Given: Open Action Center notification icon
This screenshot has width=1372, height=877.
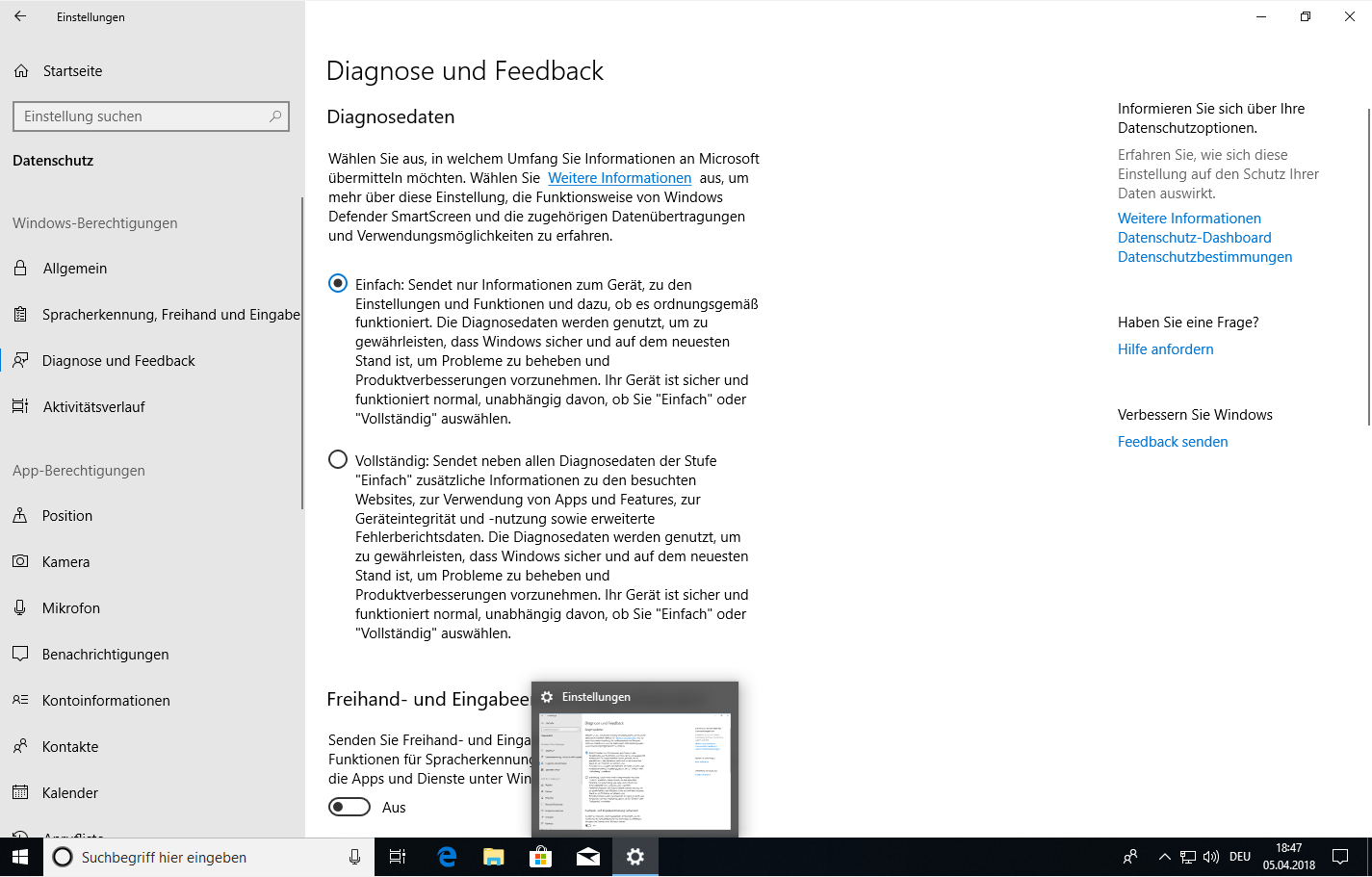Looking at the screenshot, I should pos(1340,857).
